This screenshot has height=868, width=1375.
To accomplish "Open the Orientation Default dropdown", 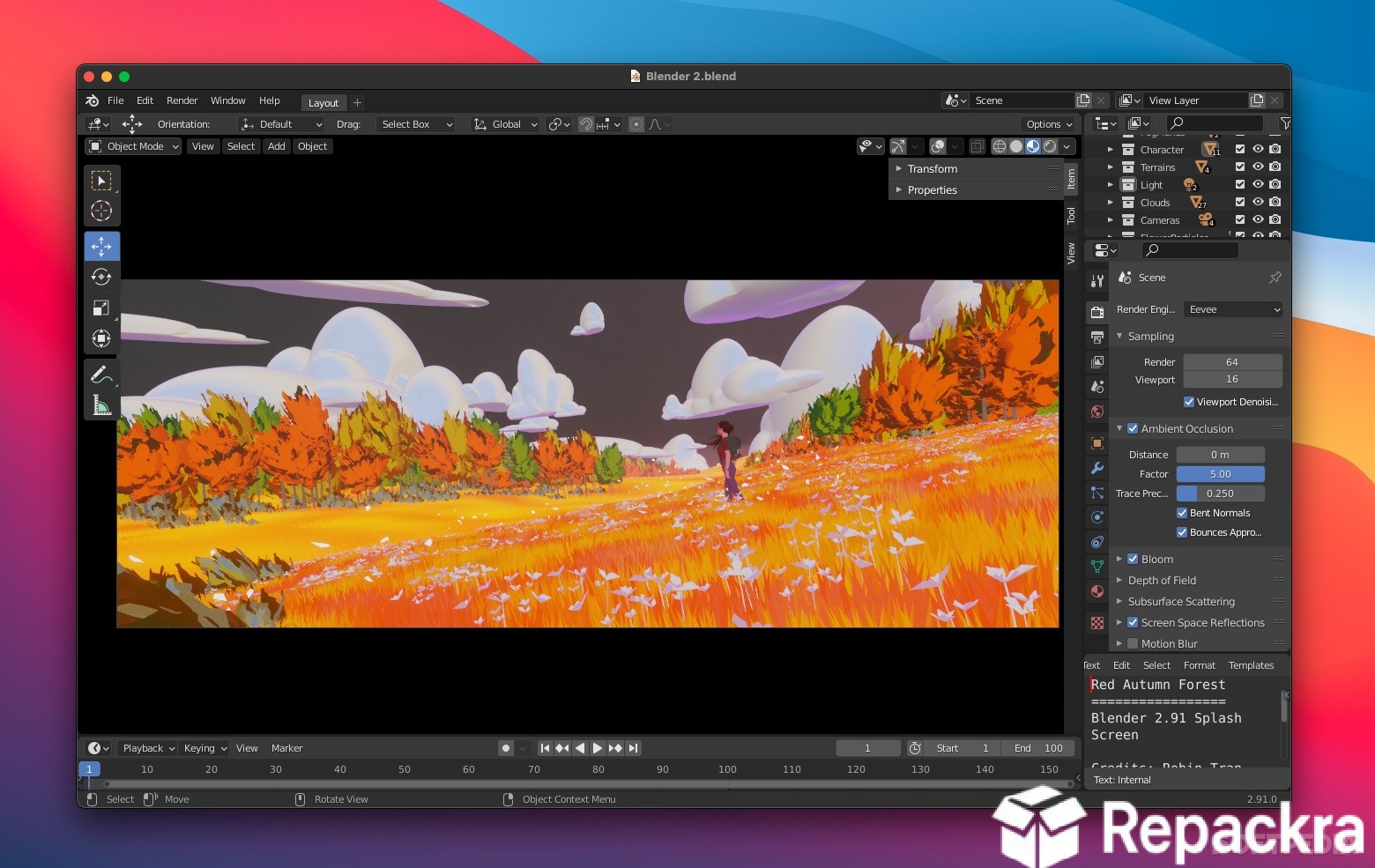I will click(x=281, y=124).
